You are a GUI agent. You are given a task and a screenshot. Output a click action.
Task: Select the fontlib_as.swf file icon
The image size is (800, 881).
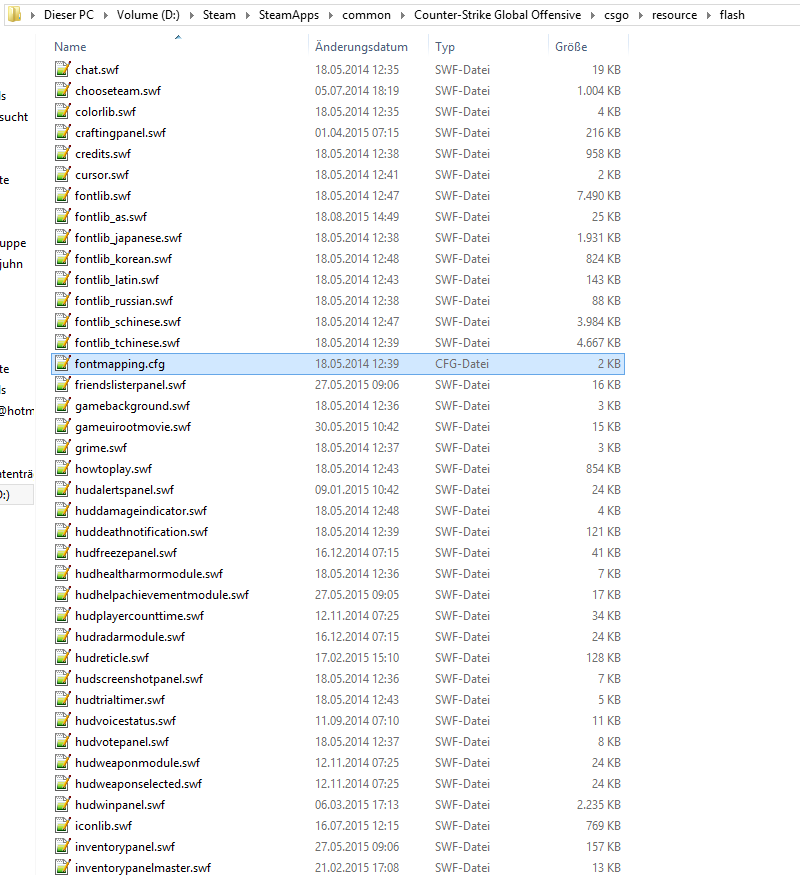(x=63, y=216)
